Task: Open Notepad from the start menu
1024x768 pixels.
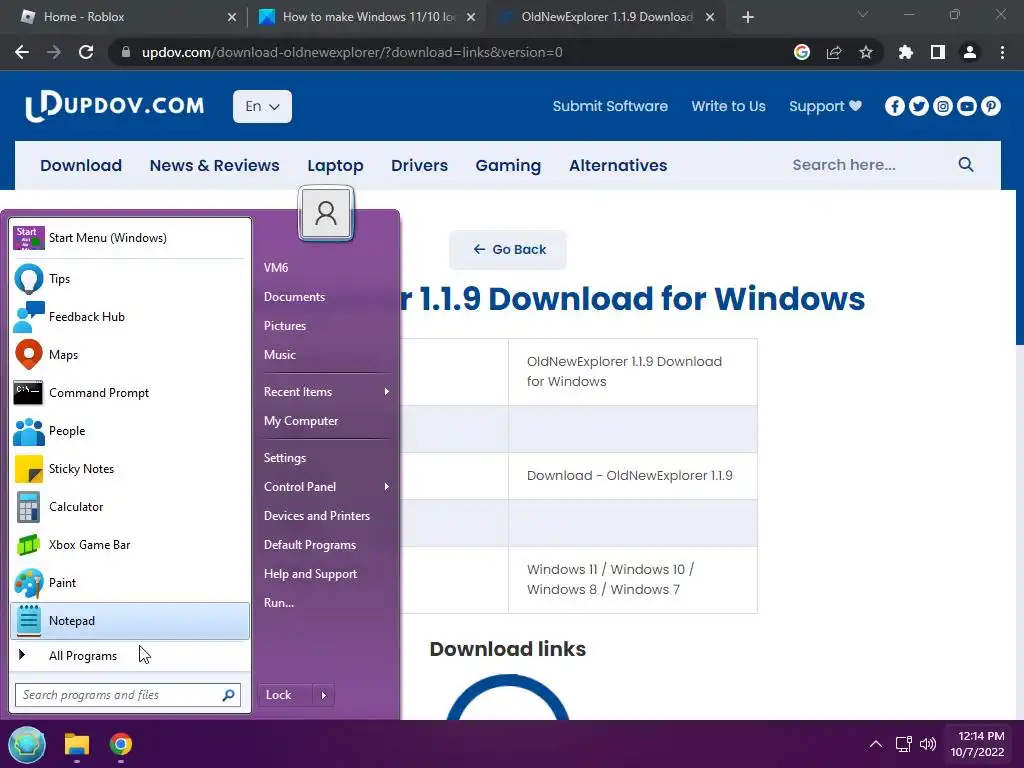Action: point(130,621)
